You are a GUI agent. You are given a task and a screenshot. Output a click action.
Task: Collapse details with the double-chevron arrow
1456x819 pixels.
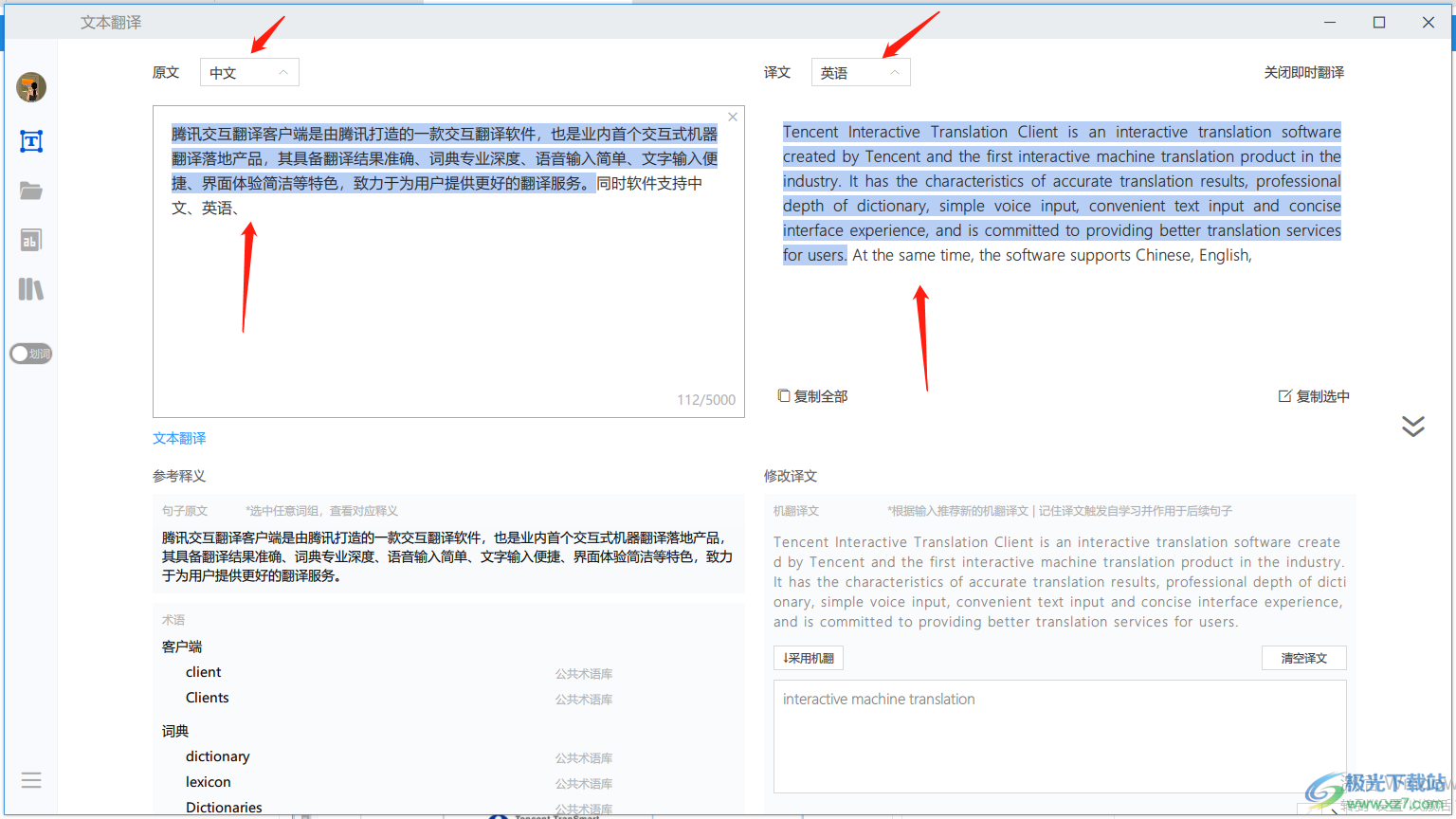point(1413,427)
